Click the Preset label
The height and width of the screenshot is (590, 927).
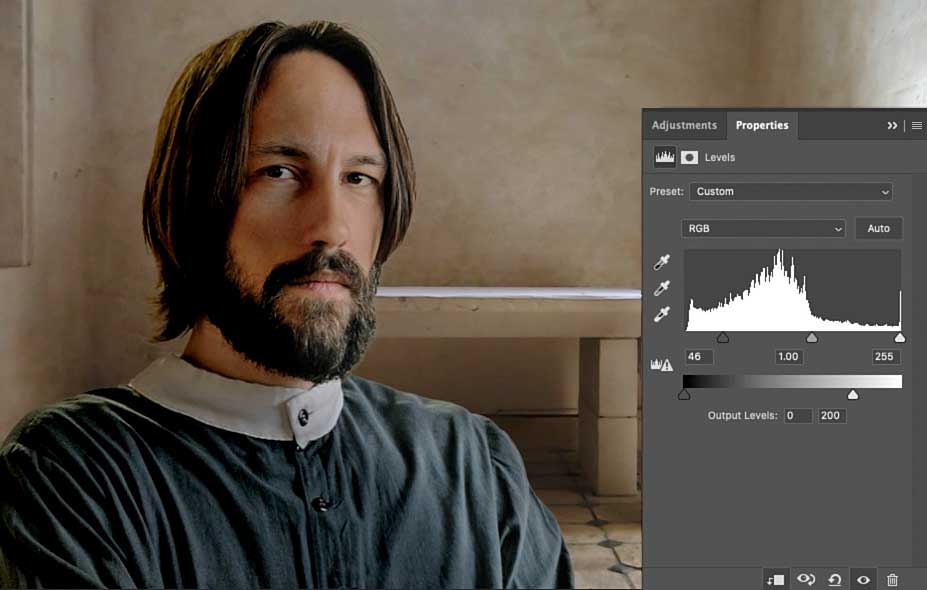coord(666,192)
